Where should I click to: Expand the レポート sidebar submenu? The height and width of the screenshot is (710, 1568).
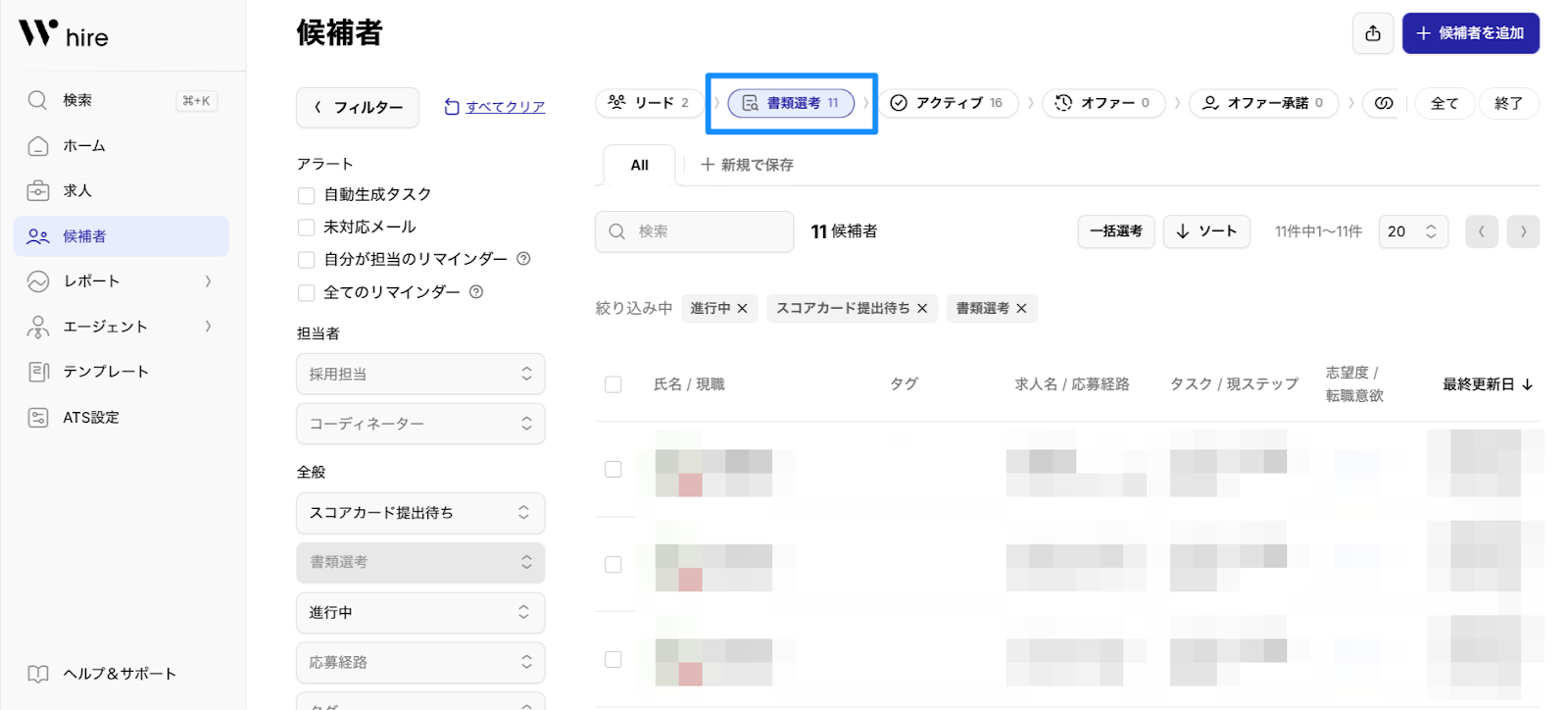point(208,281)
